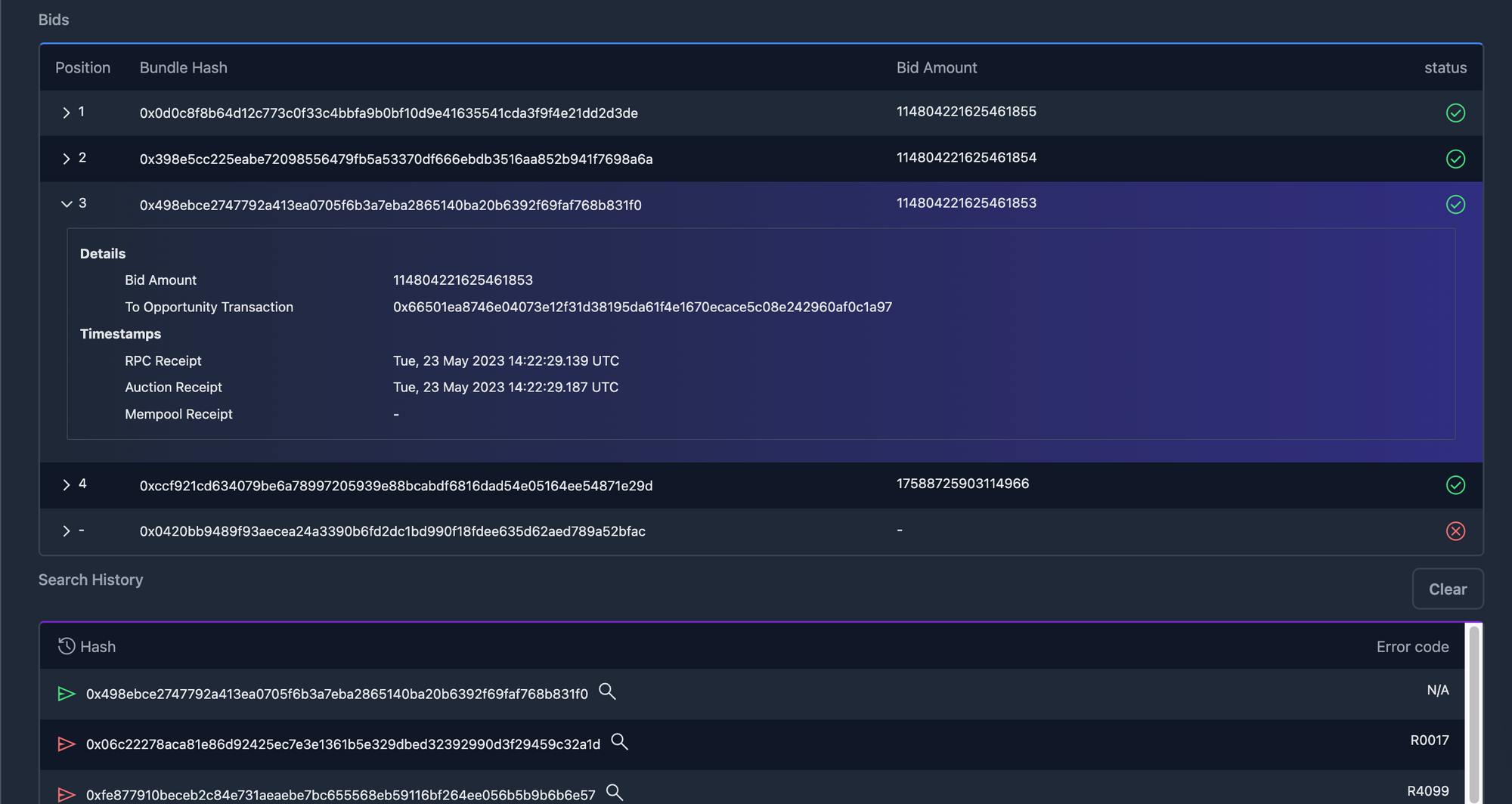This screenshot has width=1512, height=804.
Task: Click the search history vertical scrollbar
Action: click(x=1473, y=710)
